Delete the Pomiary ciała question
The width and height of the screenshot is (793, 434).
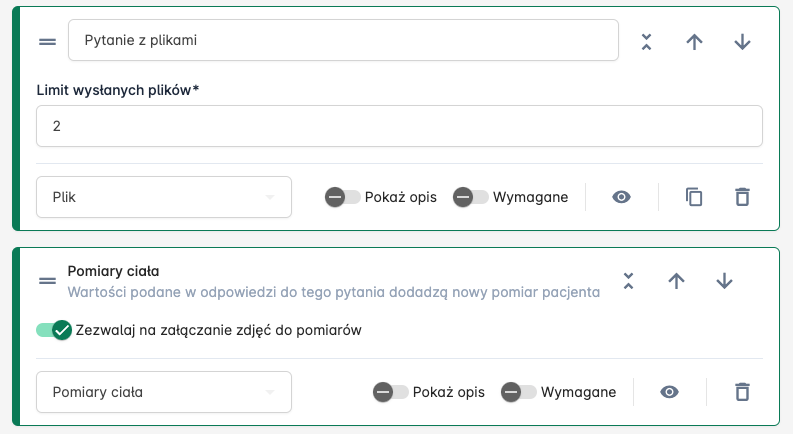pos(742,392)
